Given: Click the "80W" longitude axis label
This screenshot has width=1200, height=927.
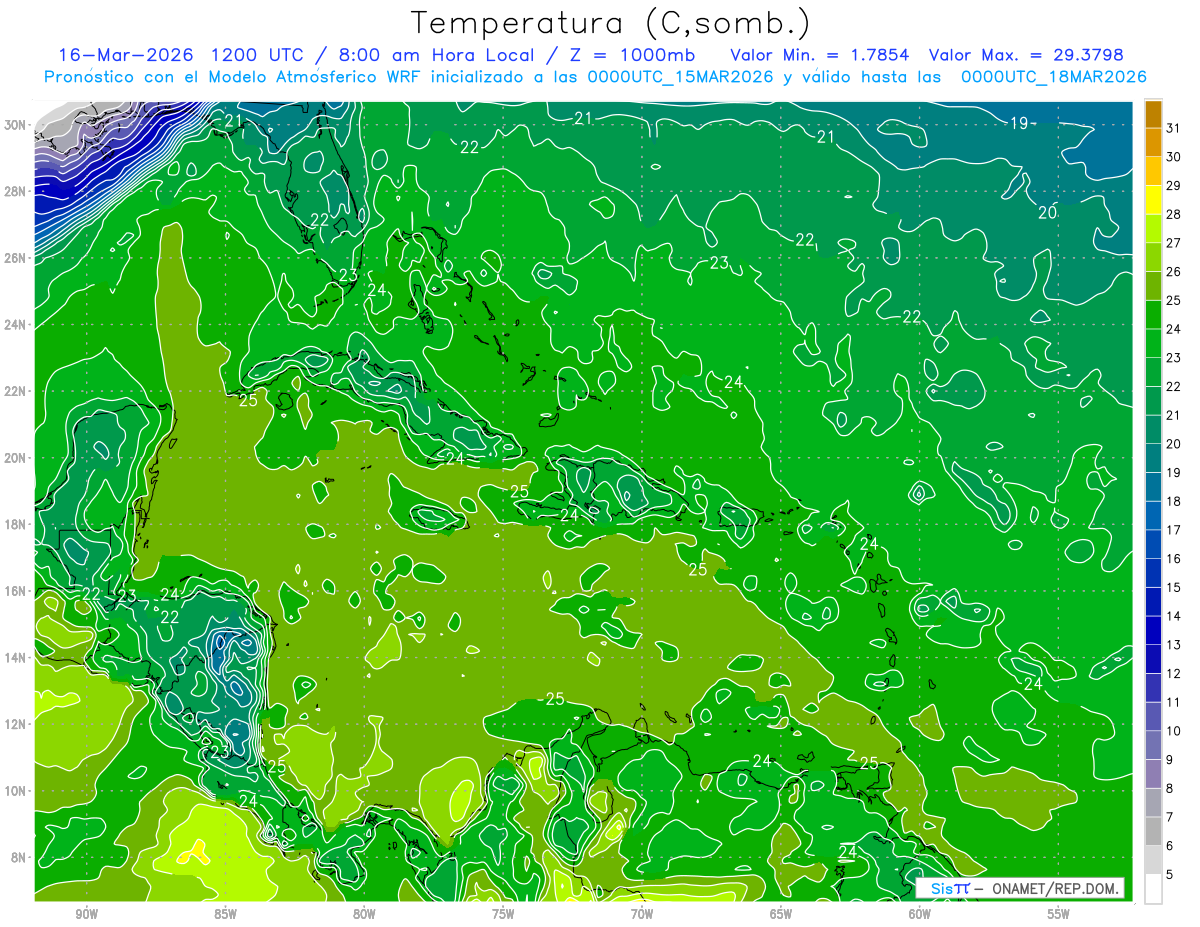Looking at the screenshot, I should pyautogui.click(x=364, y=914).
